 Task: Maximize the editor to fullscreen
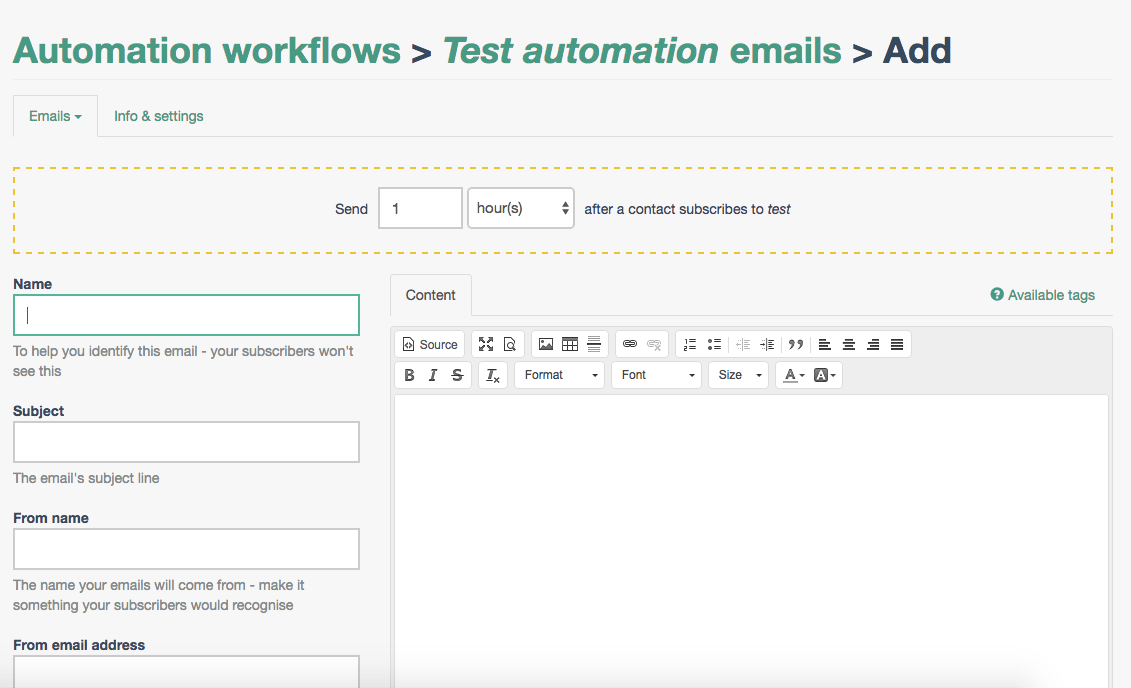pos(485,344)
